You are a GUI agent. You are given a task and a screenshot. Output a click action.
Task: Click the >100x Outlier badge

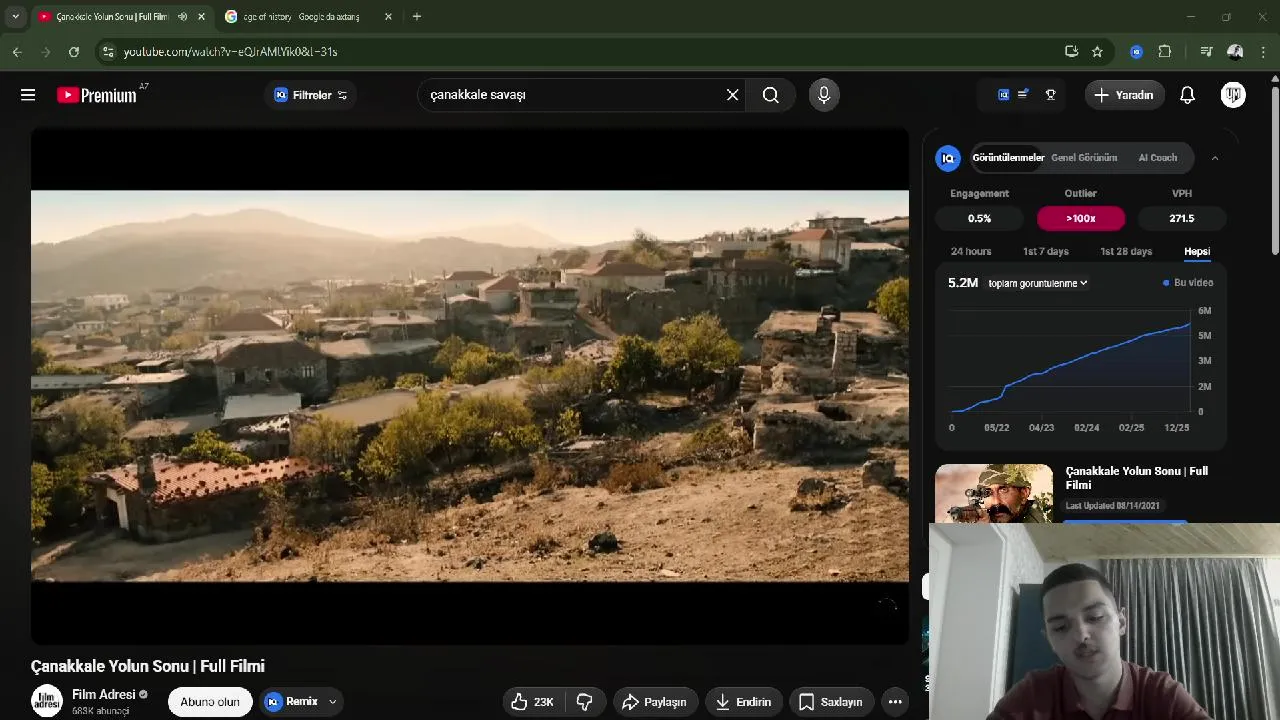[1081, 218]
